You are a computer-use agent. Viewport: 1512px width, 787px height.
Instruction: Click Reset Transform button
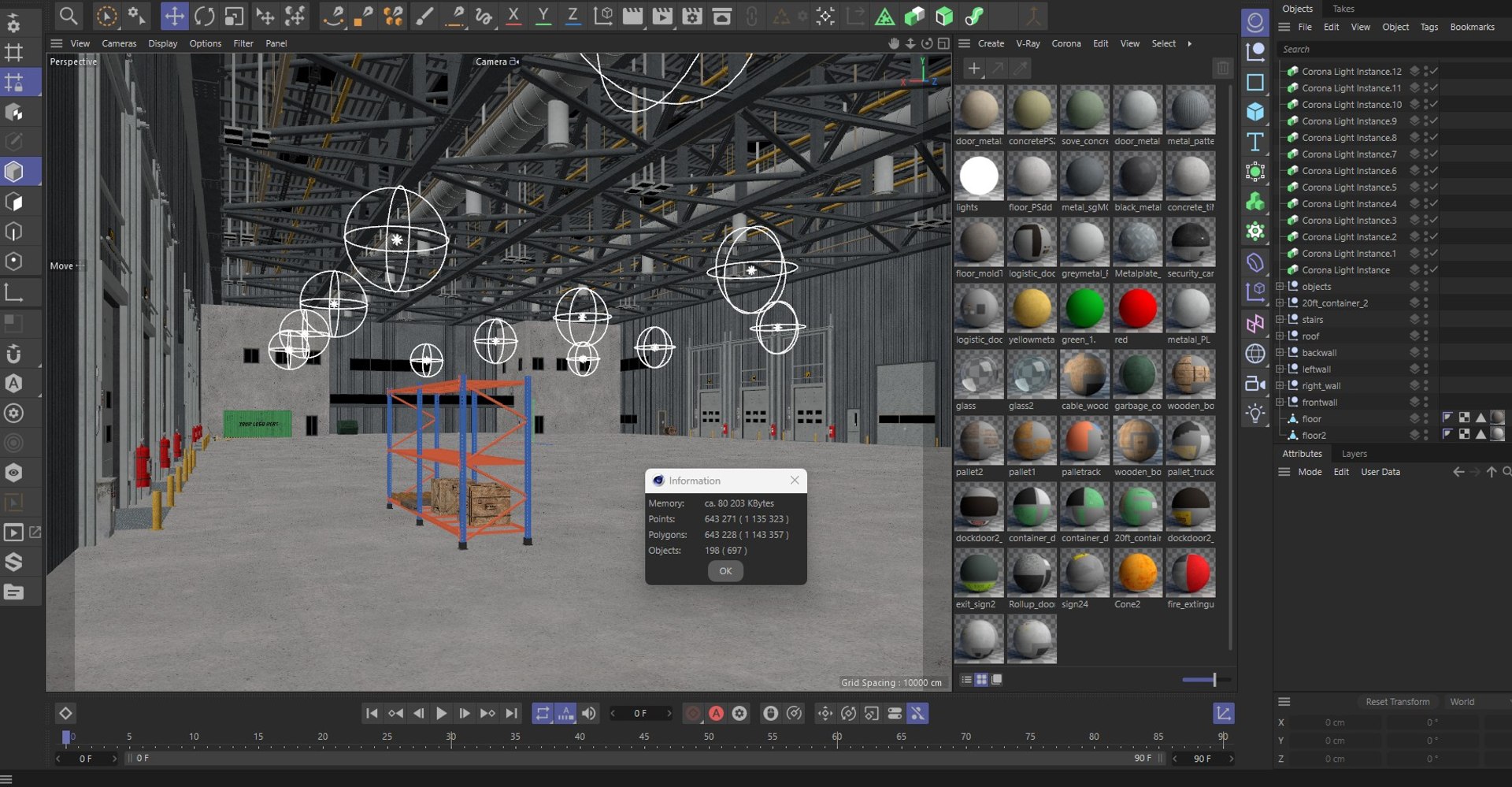1398,702
